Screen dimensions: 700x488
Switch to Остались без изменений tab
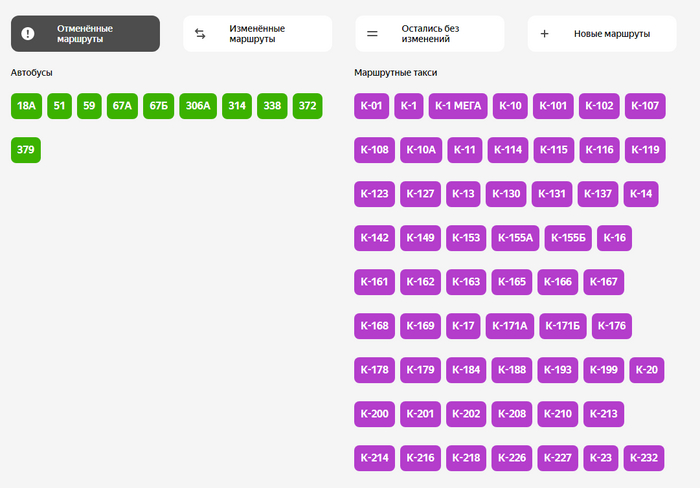(x=430, y=33)
